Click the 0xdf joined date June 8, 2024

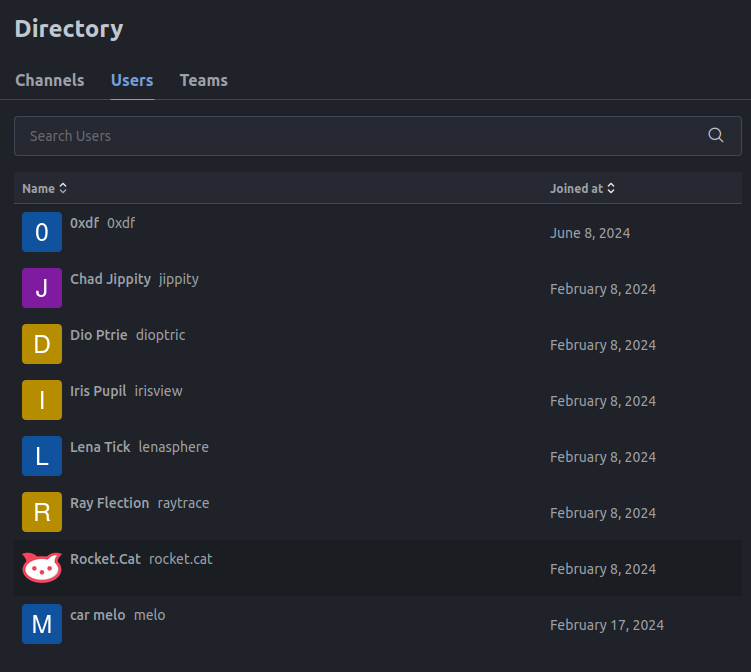pos(590,233)
